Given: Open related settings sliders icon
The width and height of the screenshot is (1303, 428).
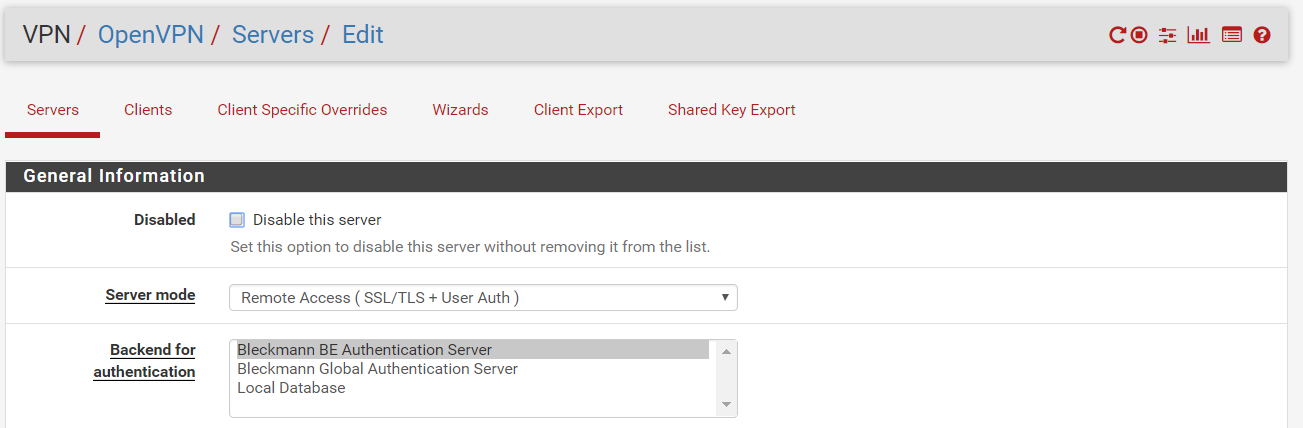Looking at the screenshot, I should click(x=1167, y=35).
